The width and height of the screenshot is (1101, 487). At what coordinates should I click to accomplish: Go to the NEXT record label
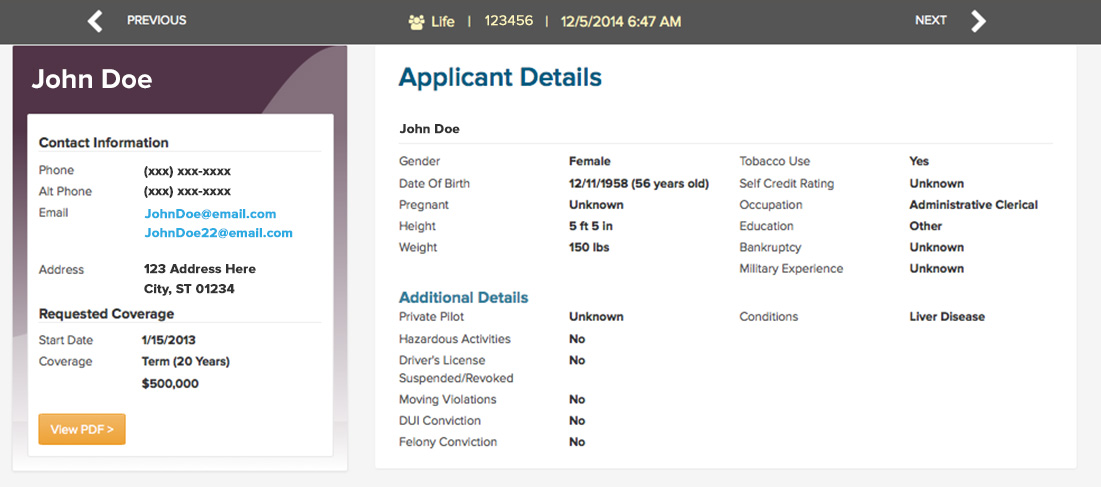point(930,21)
